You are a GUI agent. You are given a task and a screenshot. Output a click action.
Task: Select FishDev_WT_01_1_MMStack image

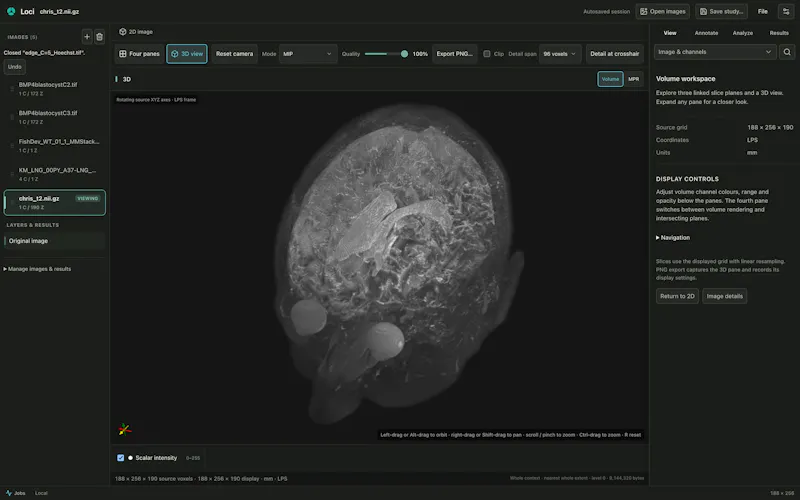[55, 146]
